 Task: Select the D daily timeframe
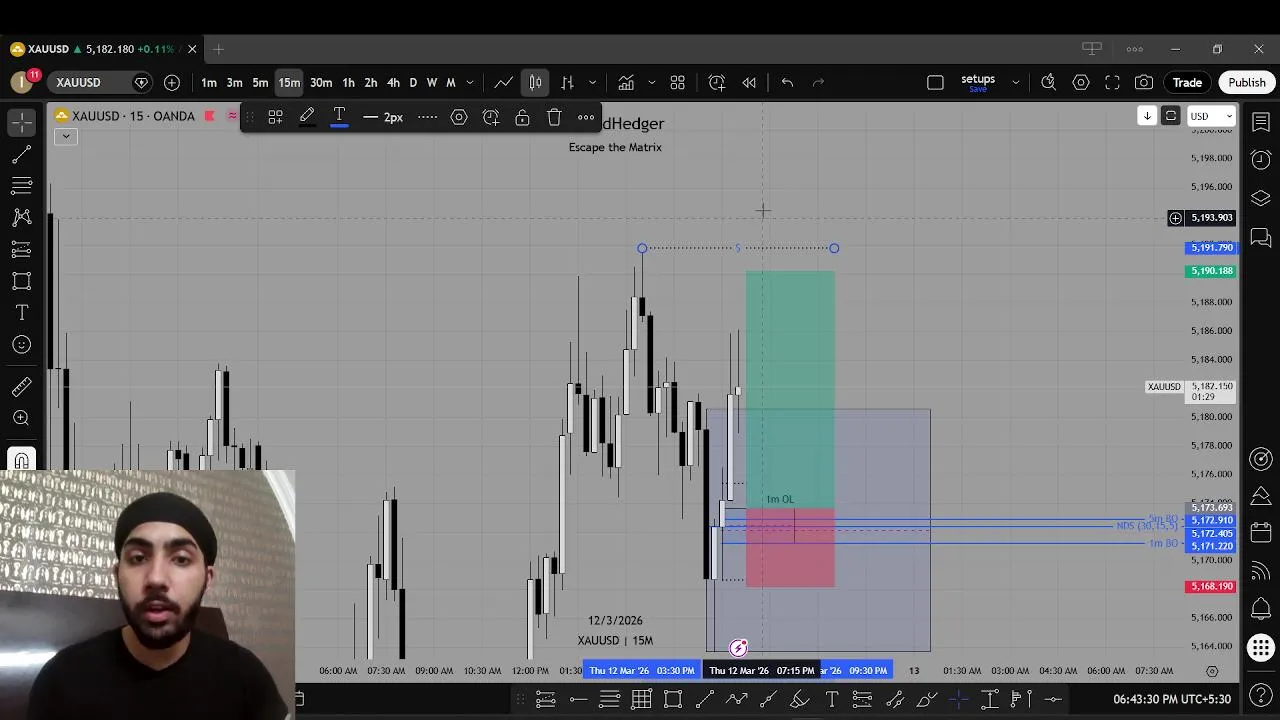coord(413,82)
